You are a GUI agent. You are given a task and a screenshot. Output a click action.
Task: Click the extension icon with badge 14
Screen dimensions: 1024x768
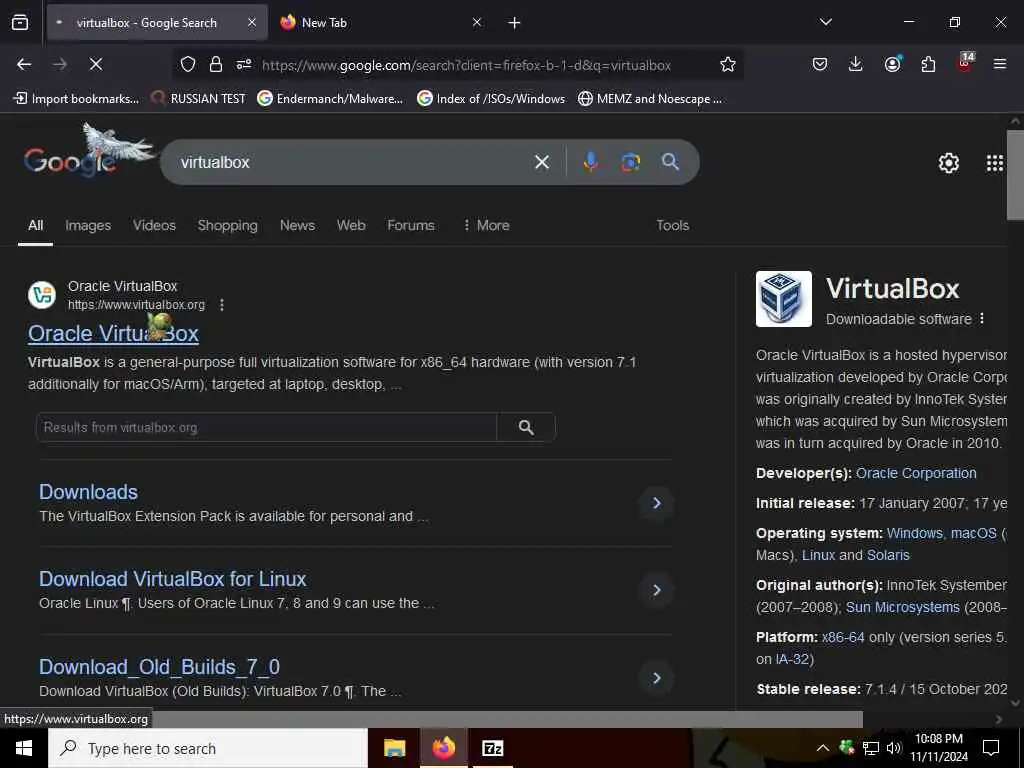965,63
